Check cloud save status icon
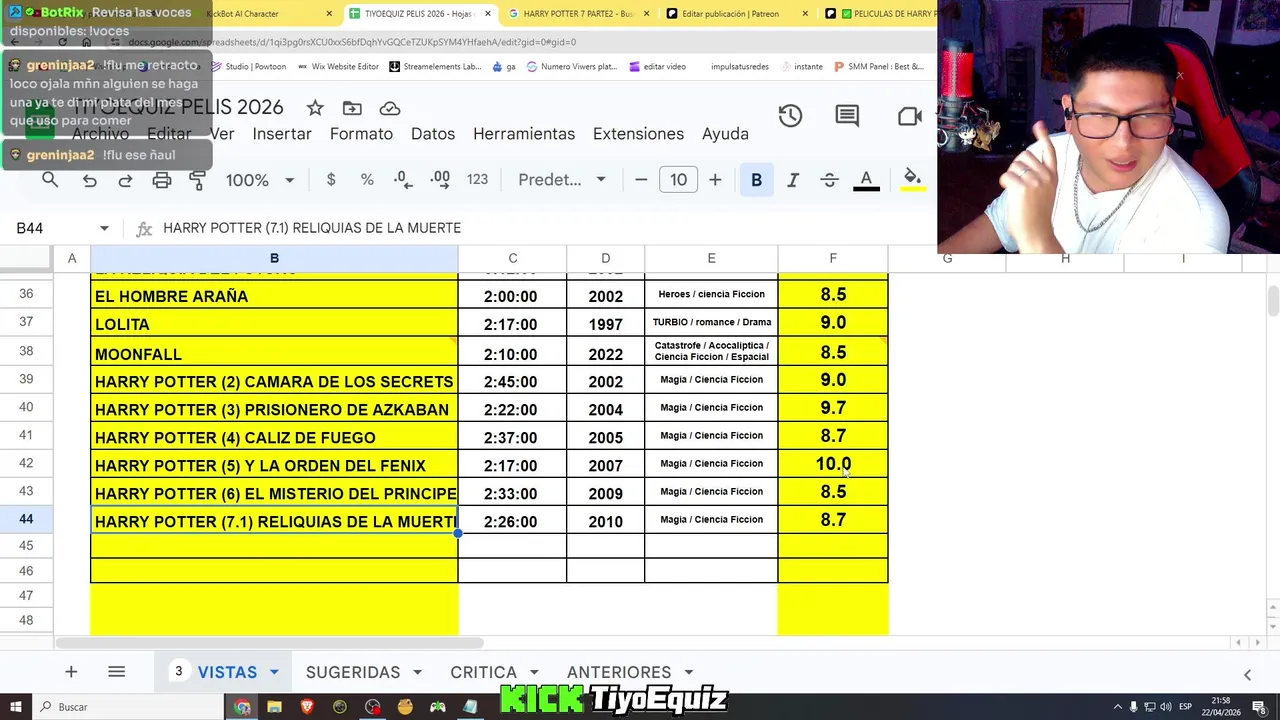The width and height of the screenshot is (1280, 720). tap(390, 108)
